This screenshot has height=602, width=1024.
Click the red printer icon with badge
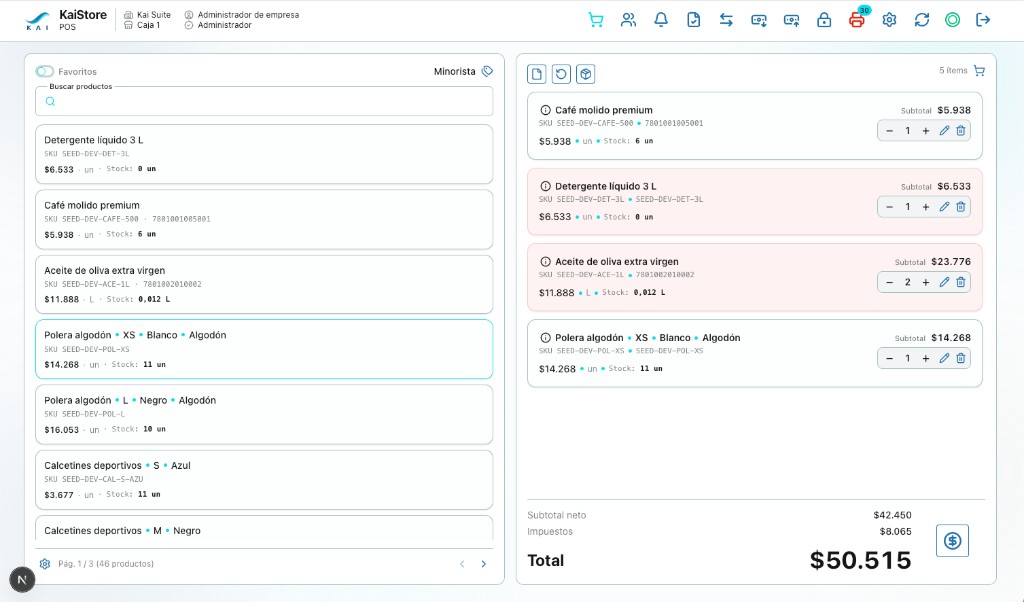857,20
